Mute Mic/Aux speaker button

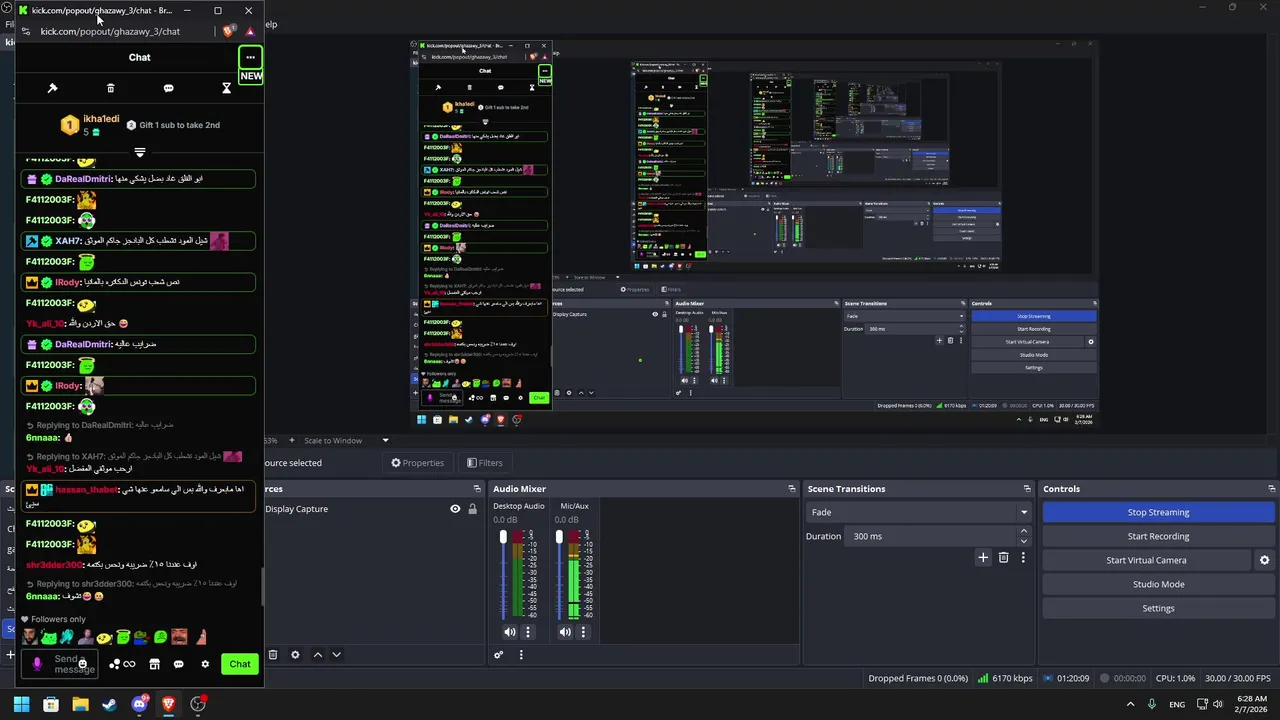click(x=566, y=632)
